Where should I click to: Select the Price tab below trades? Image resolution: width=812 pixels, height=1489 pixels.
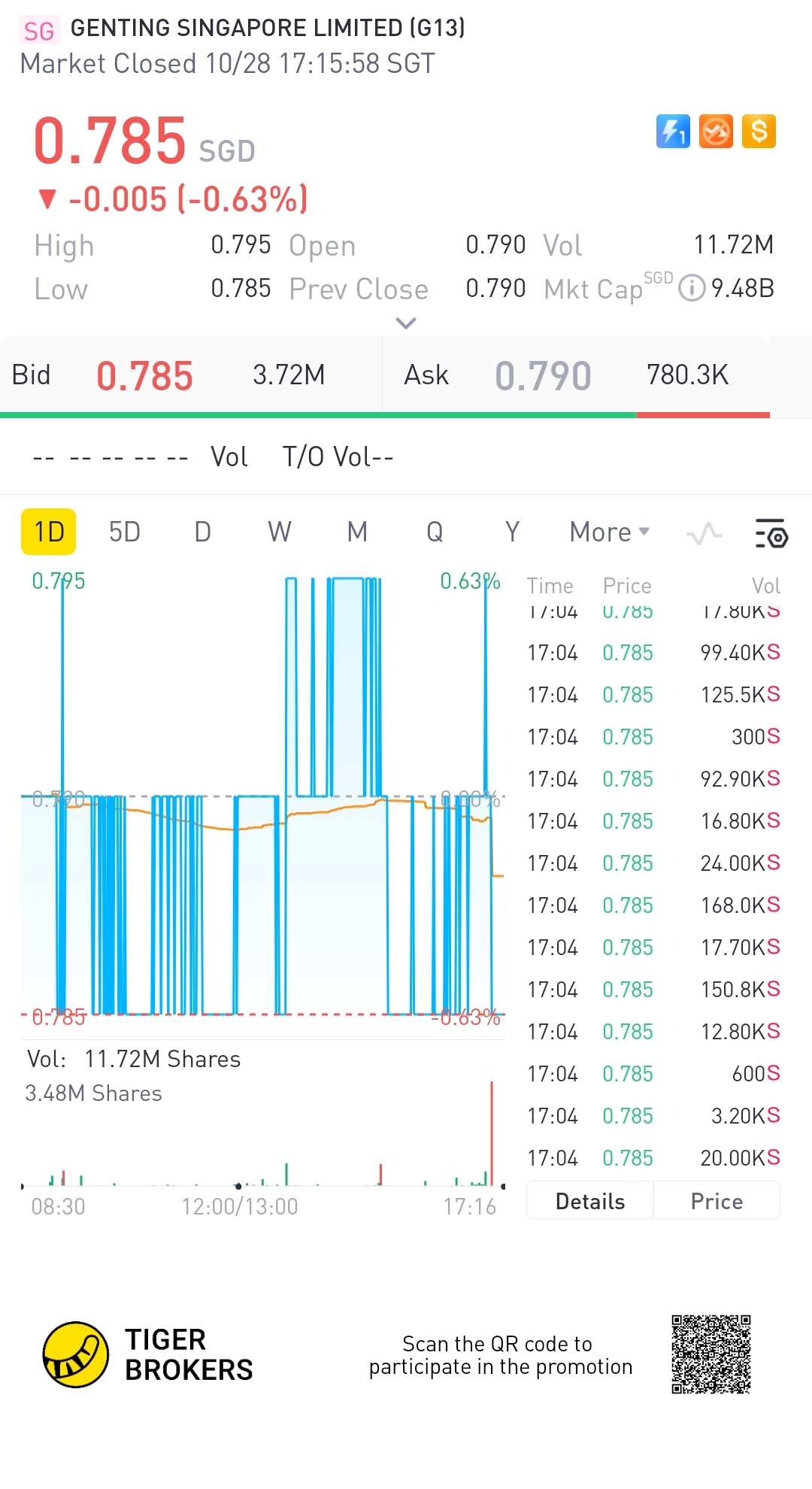717,1201
